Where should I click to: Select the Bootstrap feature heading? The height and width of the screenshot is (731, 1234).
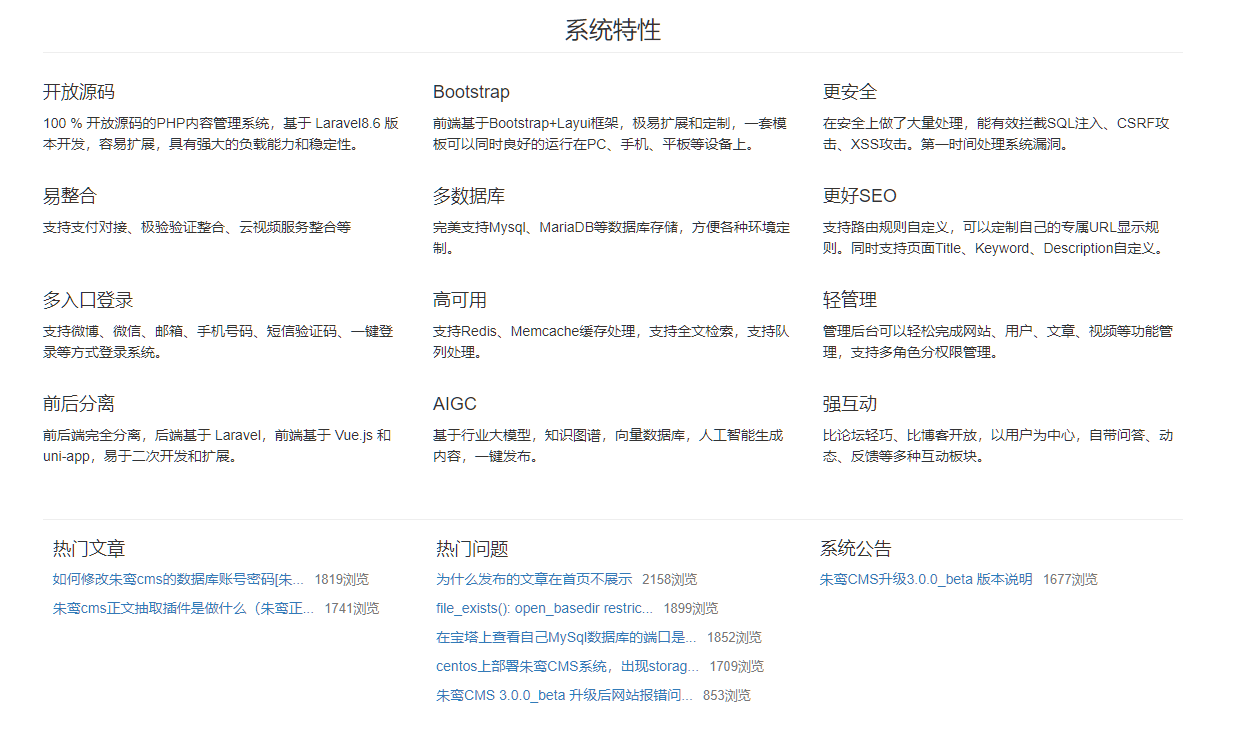(471, 92)
